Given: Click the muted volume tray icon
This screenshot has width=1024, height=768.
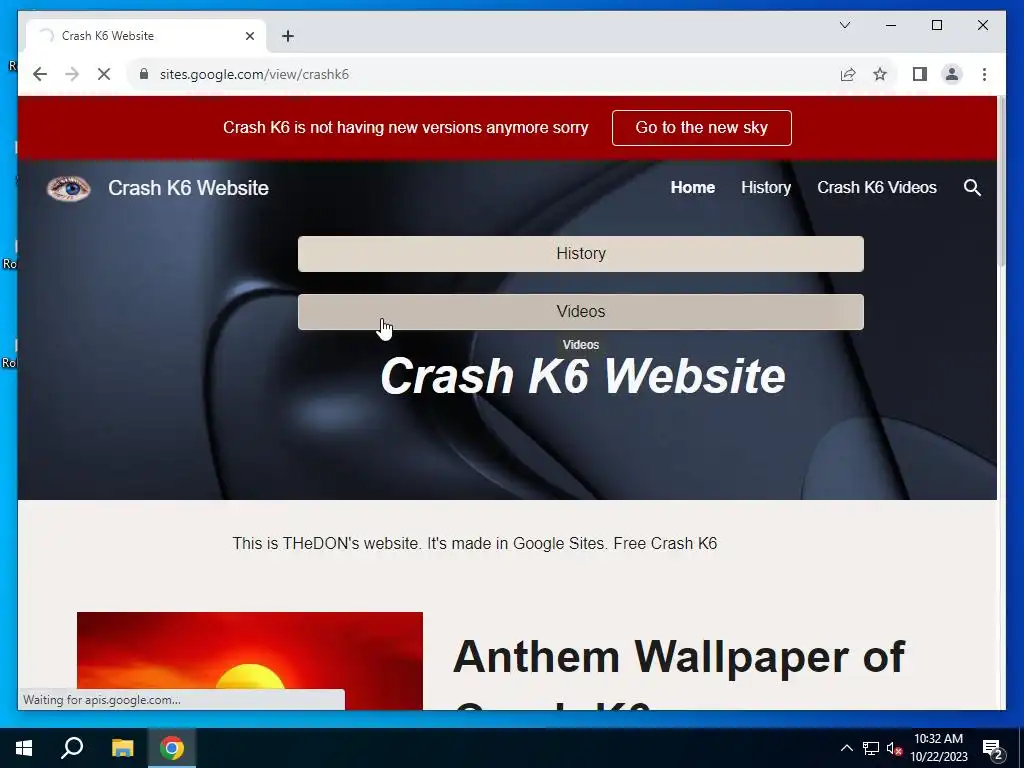Looking at the screenshot, I should (894, 748).
